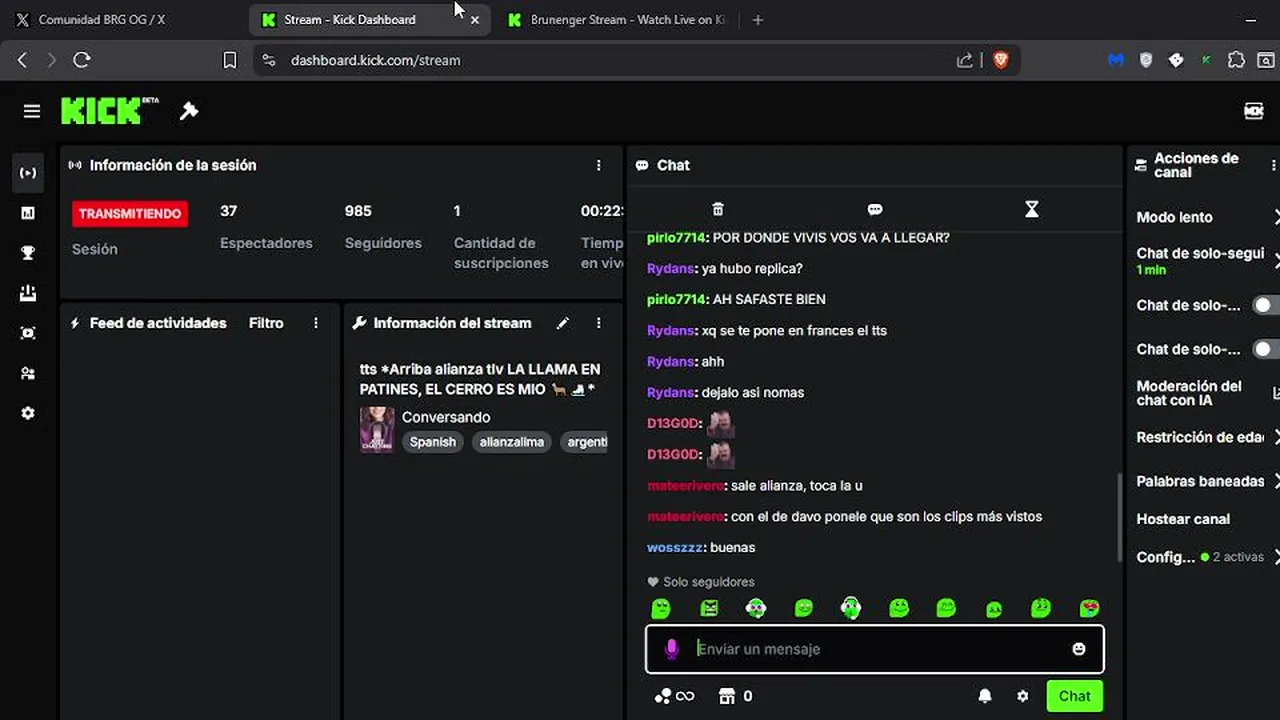
Task: Click the TRANSMITIENDO status badge
Action: click(x=130, y=213)
